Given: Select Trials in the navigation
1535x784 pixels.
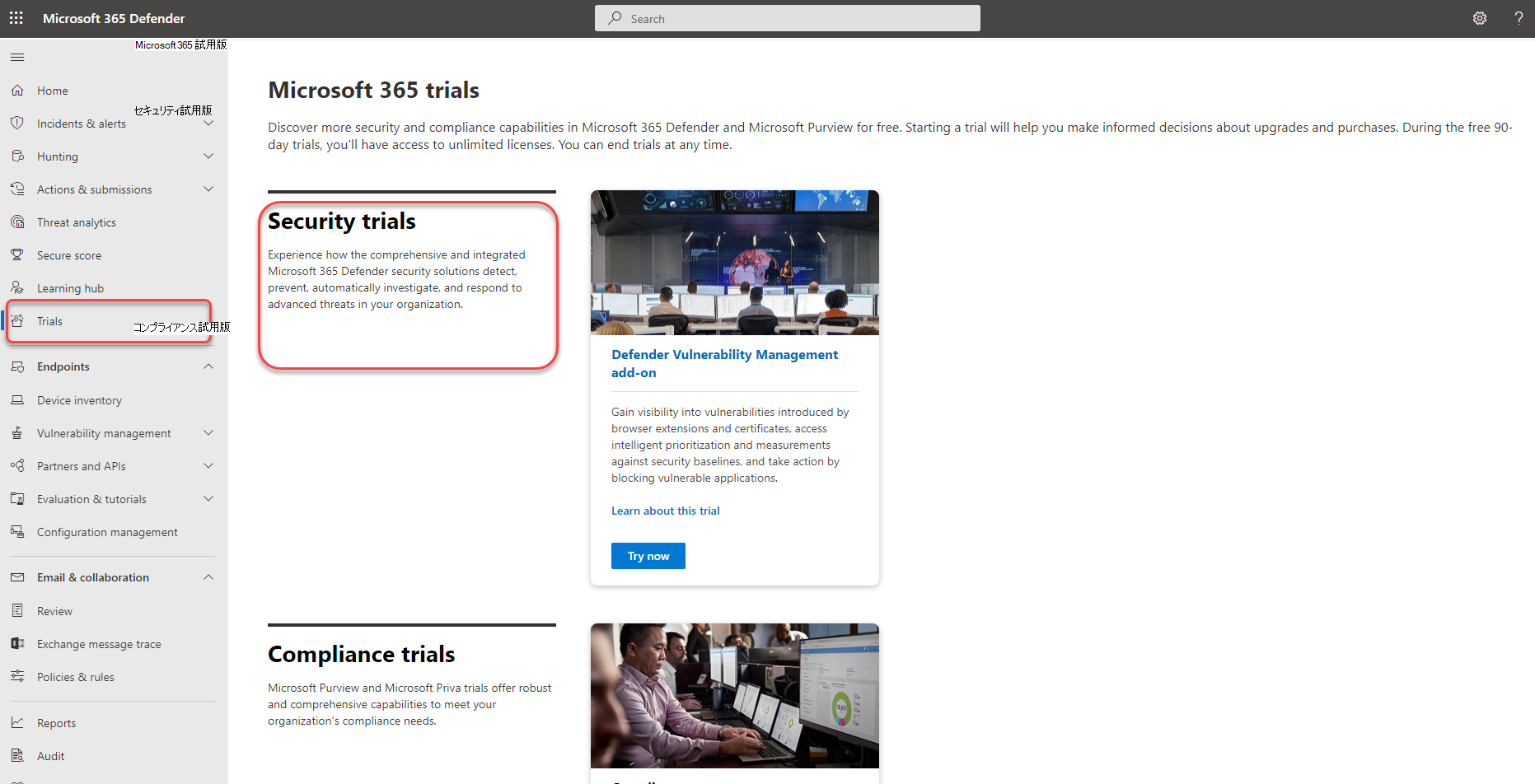Looking at the screenshot, I should 49,321.
